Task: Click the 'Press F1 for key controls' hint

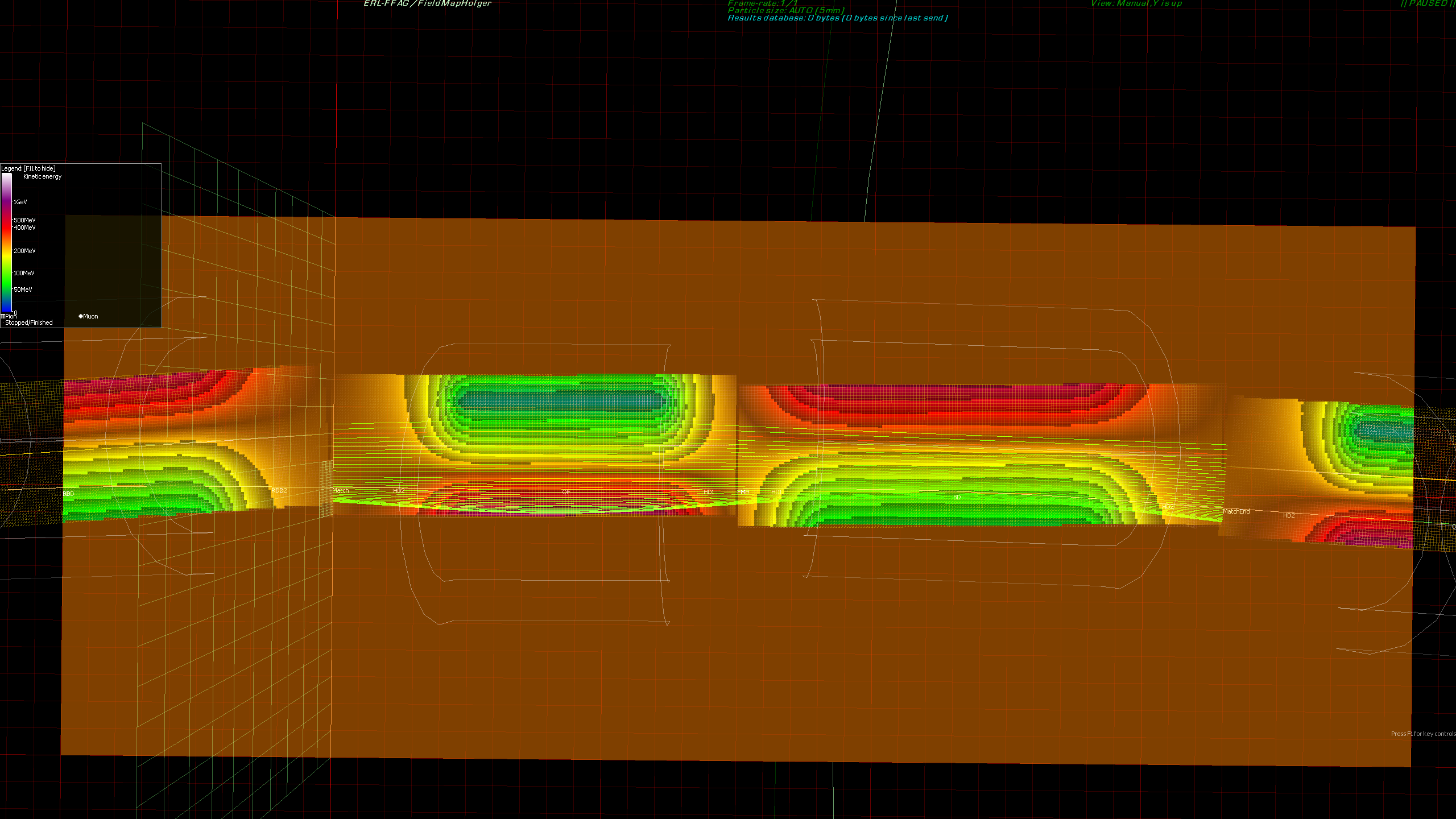Action: click(x=1423, y=734)
